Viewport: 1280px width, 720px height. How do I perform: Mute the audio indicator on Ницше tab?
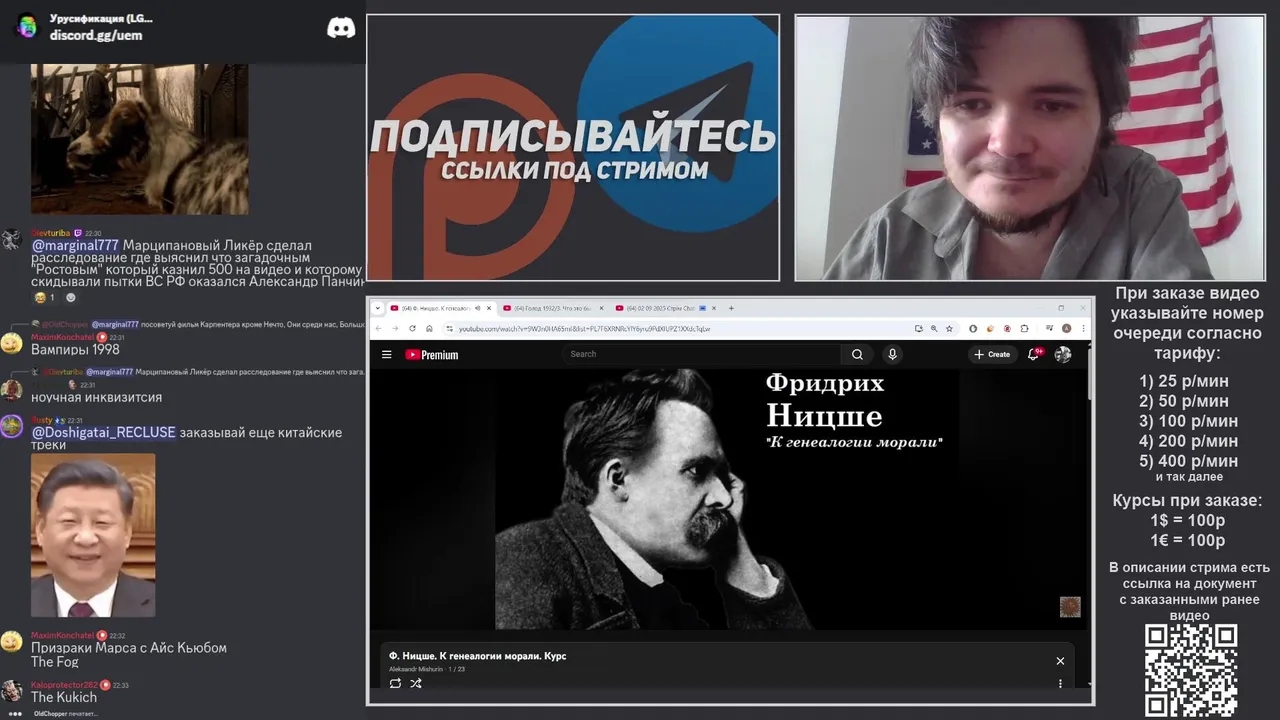pos(478,308)
